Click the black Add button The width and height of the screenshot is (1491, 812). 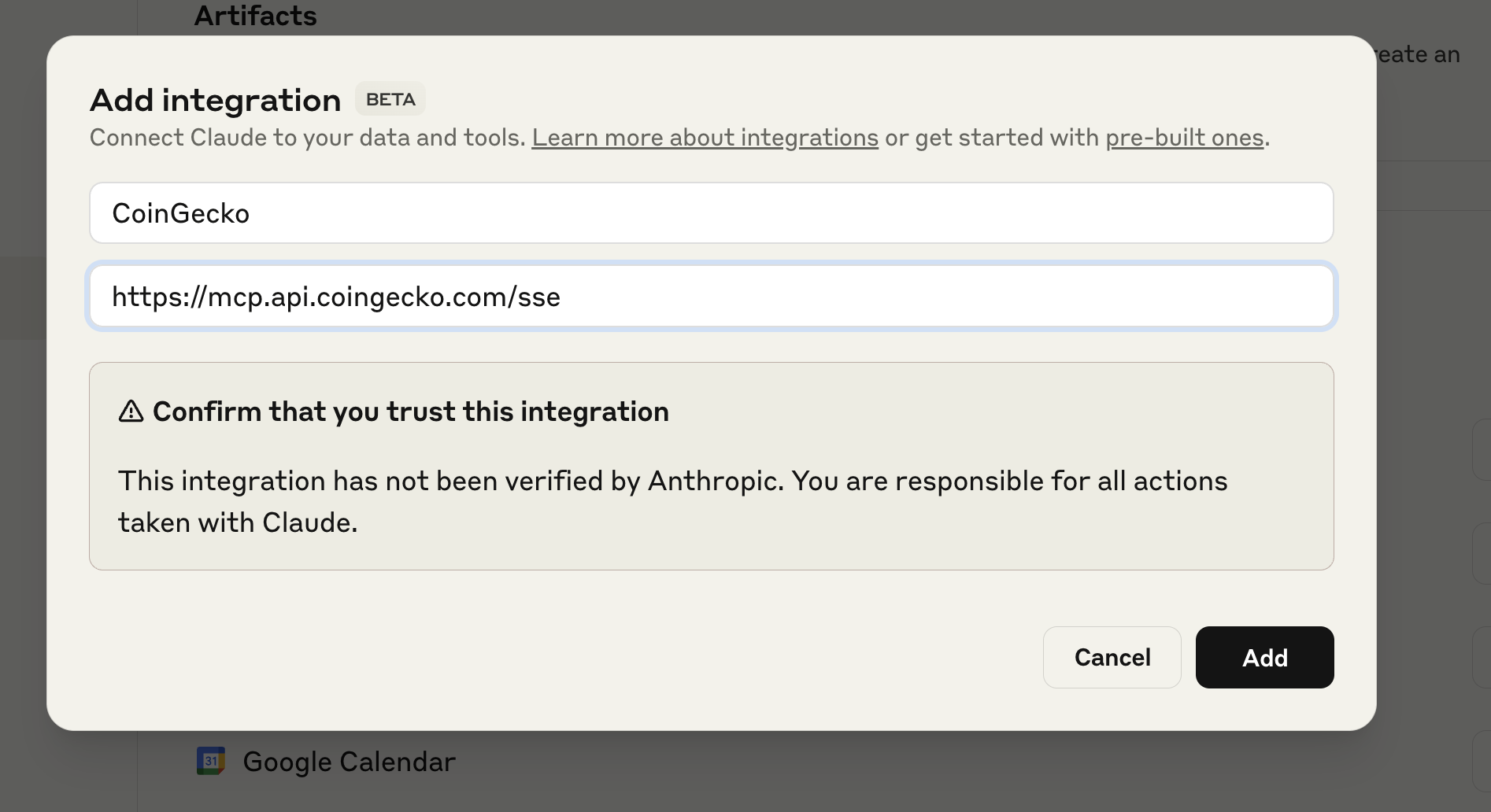click(1264, 657)
